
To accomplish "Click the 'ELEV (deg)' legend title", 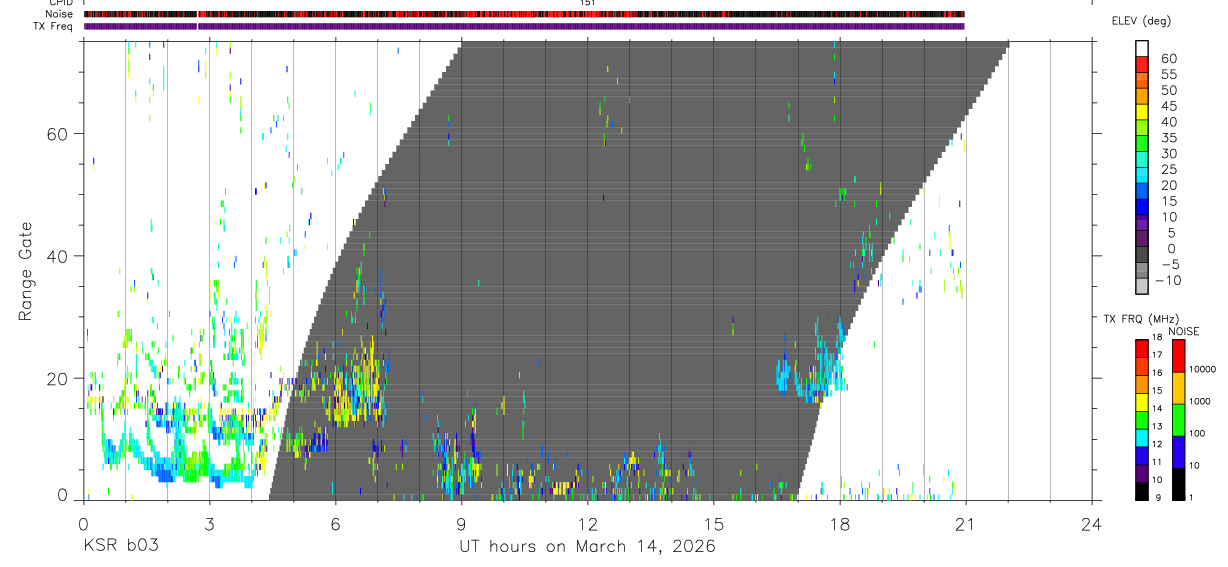I will click(1142, 21).
